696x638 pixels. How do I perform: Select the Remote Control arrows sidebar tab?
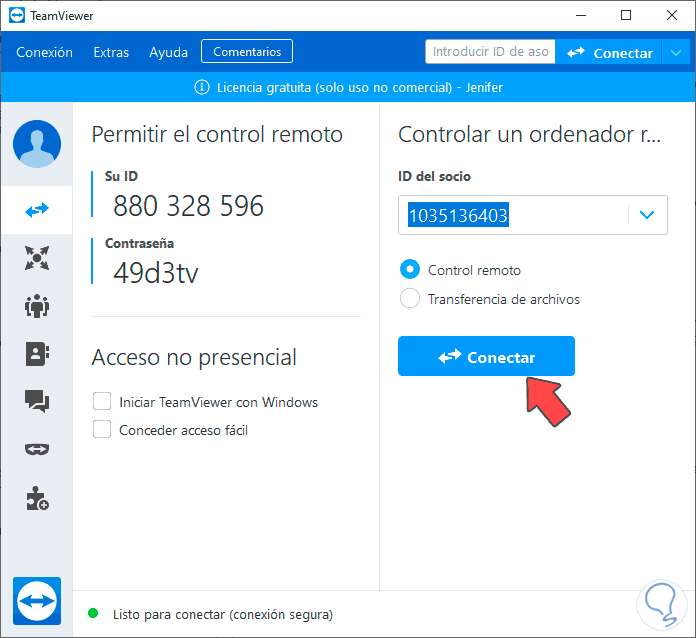[x=37, y=210]
